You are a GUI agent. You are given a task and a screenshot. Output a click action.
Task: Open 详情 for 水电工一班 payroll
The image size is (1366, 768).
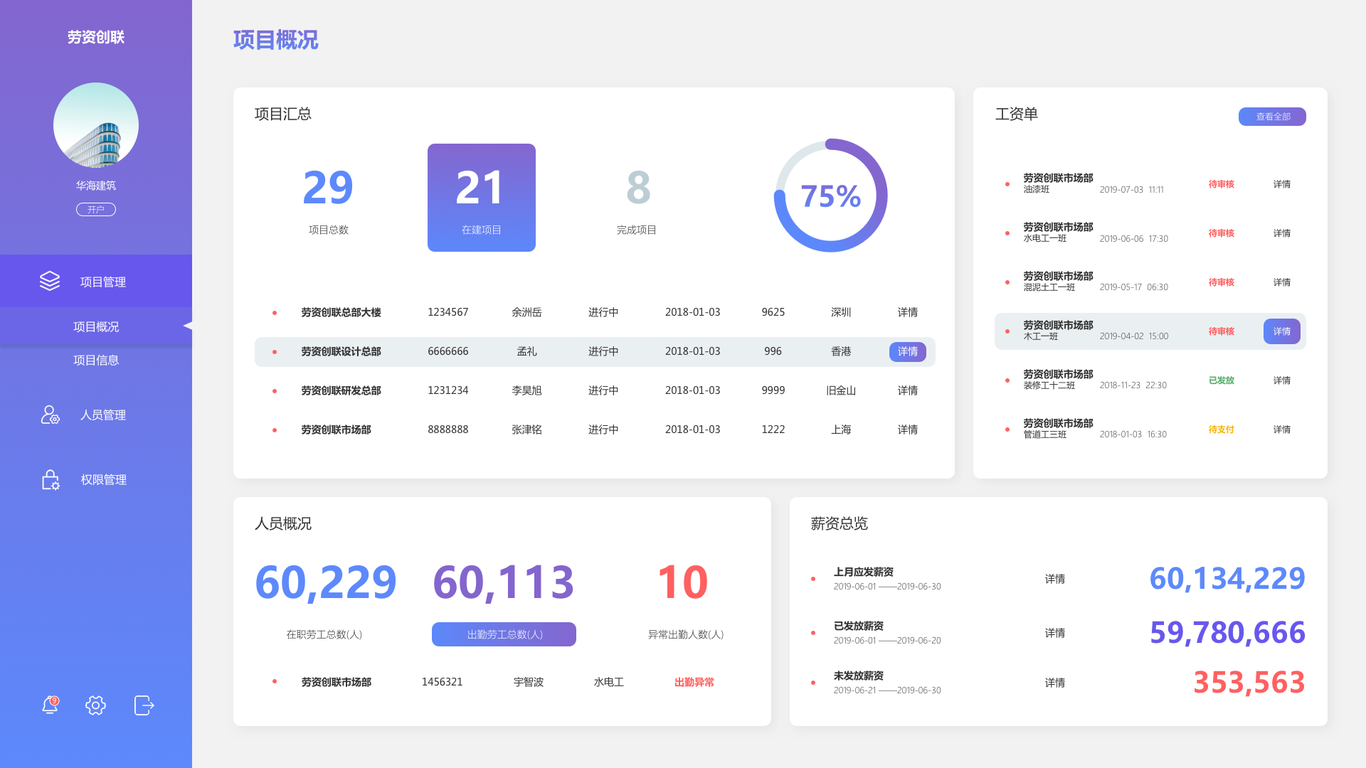click(1282, 233)
